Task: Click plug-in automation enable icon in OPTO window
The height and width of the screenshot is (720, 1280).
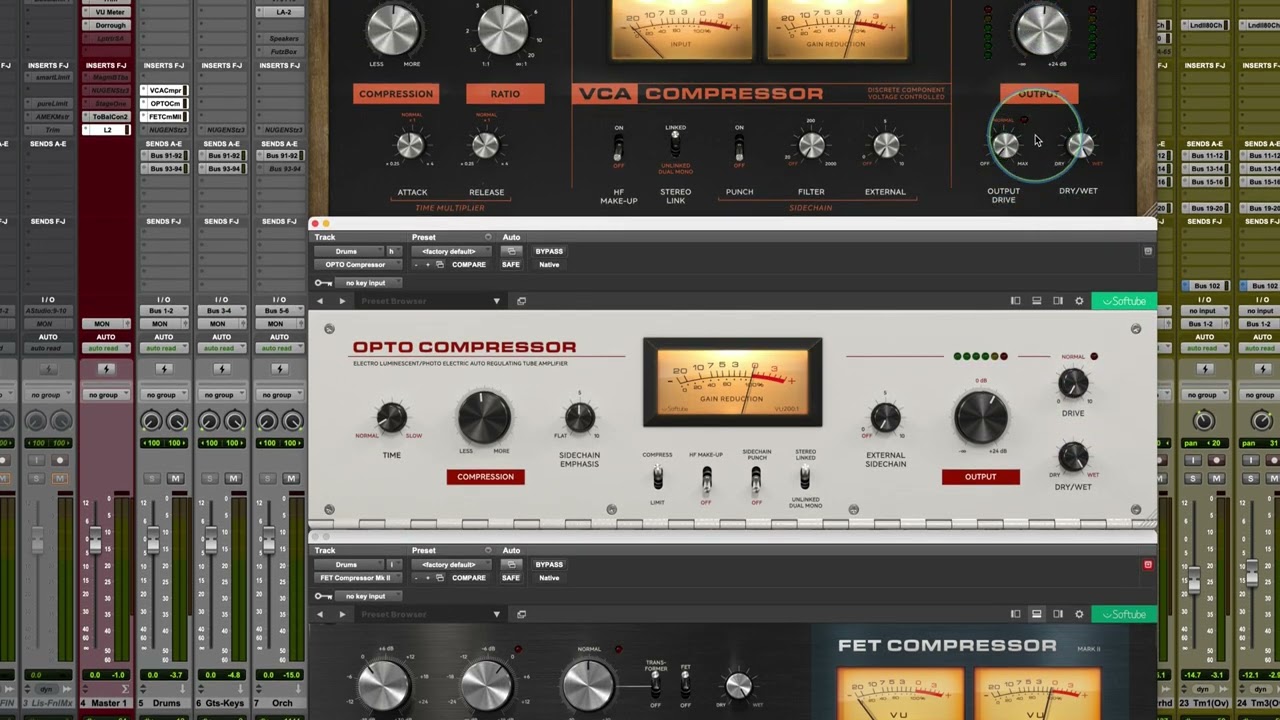Action: click(511, 251)
